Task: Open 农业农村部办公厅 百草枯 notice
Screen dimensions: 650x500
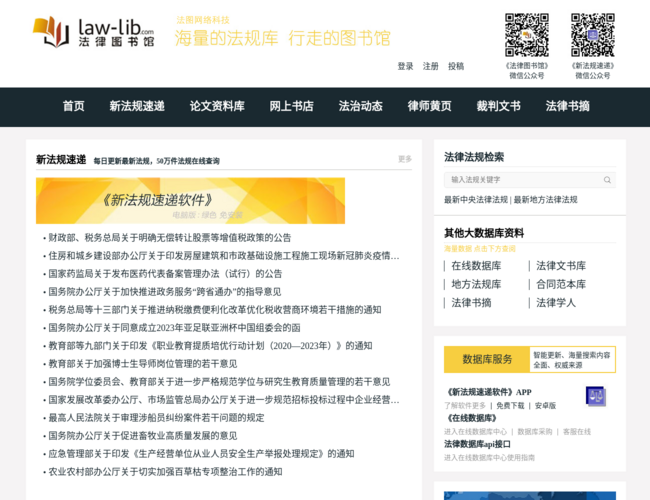Action: click(165, 472)
